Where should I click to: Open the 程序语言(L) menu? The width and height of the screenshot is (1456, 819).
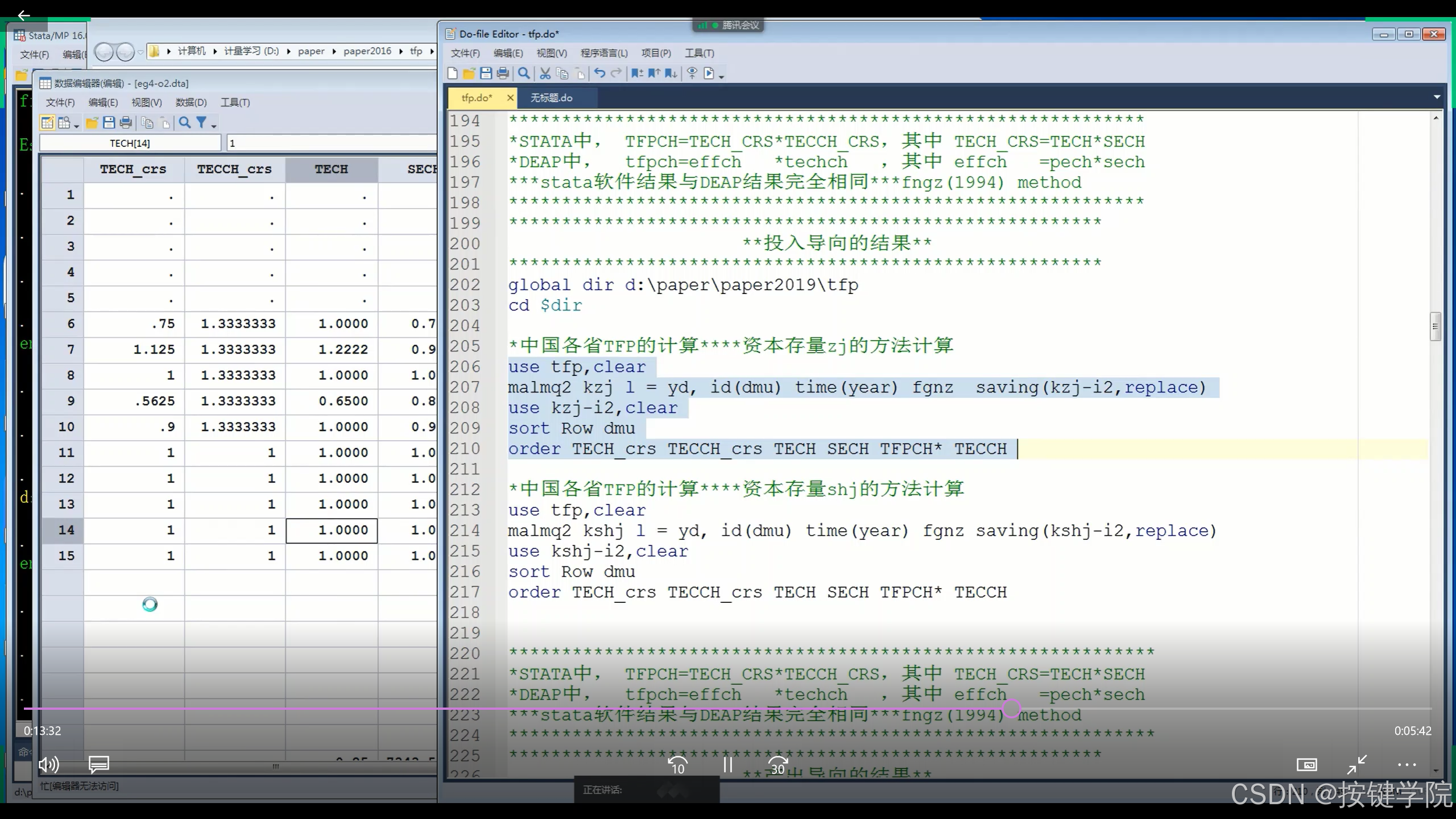pyautogui.click(x=603, y=53)
